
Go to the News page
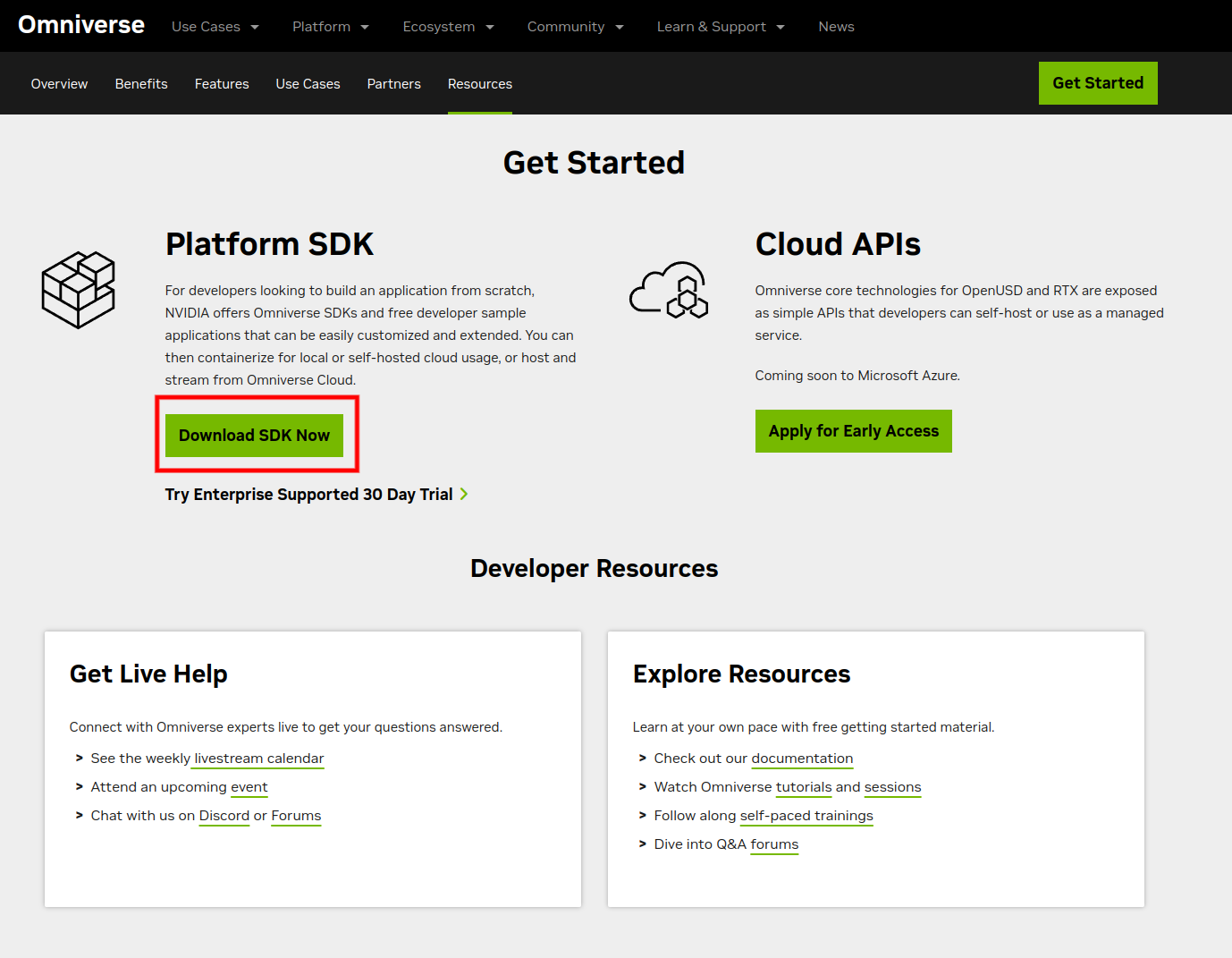tap(836, 27)
